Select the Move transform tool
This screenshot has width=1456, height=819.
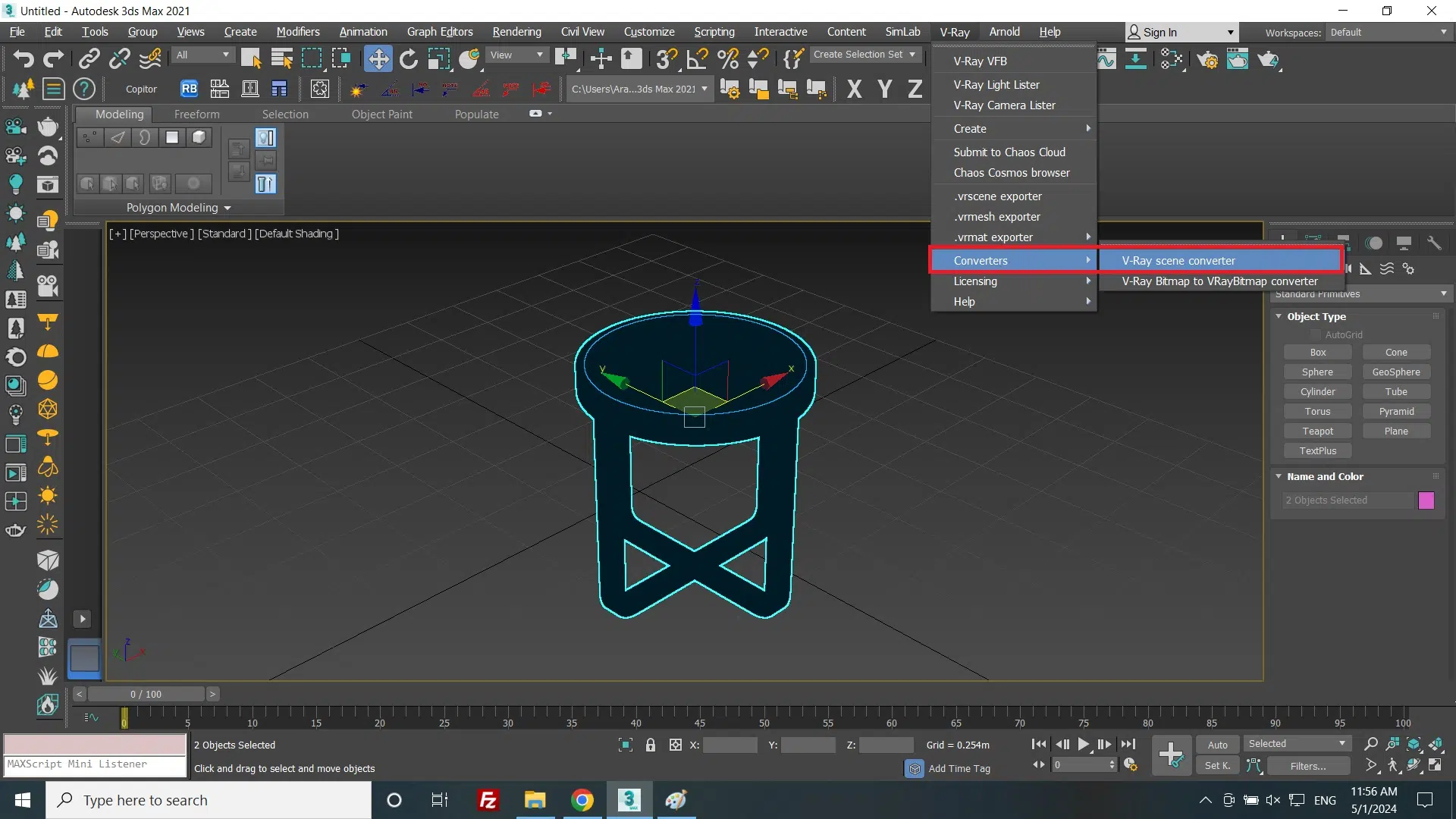(378, 58)
